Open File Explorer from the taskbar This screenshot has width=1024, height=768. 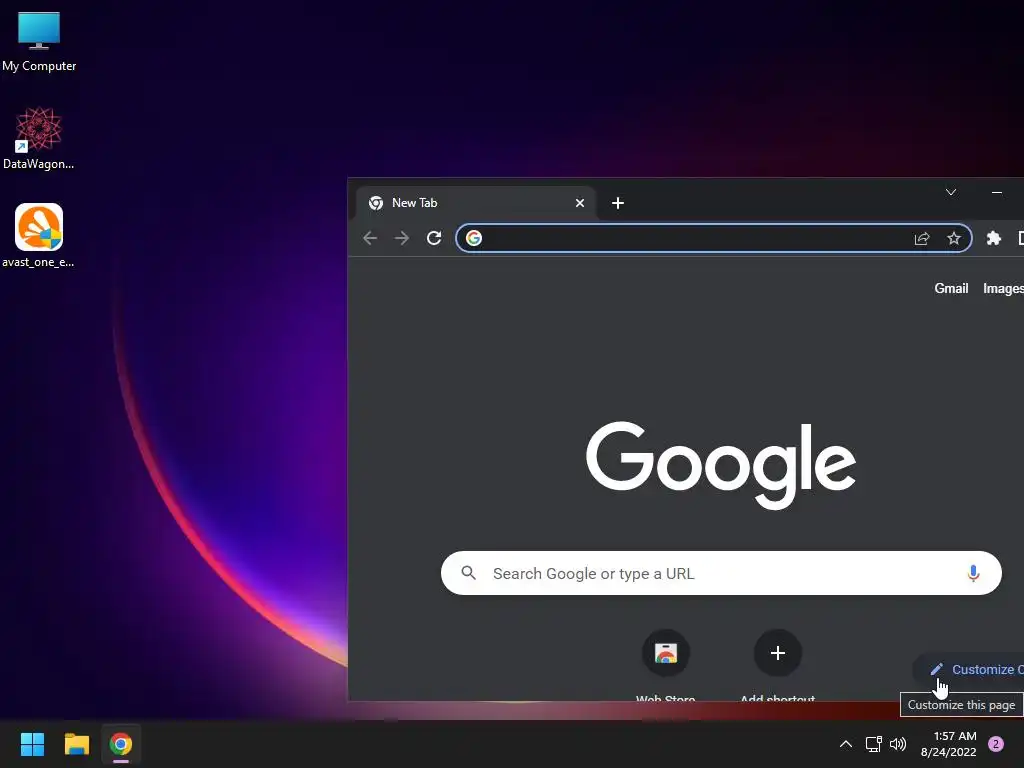76,744
